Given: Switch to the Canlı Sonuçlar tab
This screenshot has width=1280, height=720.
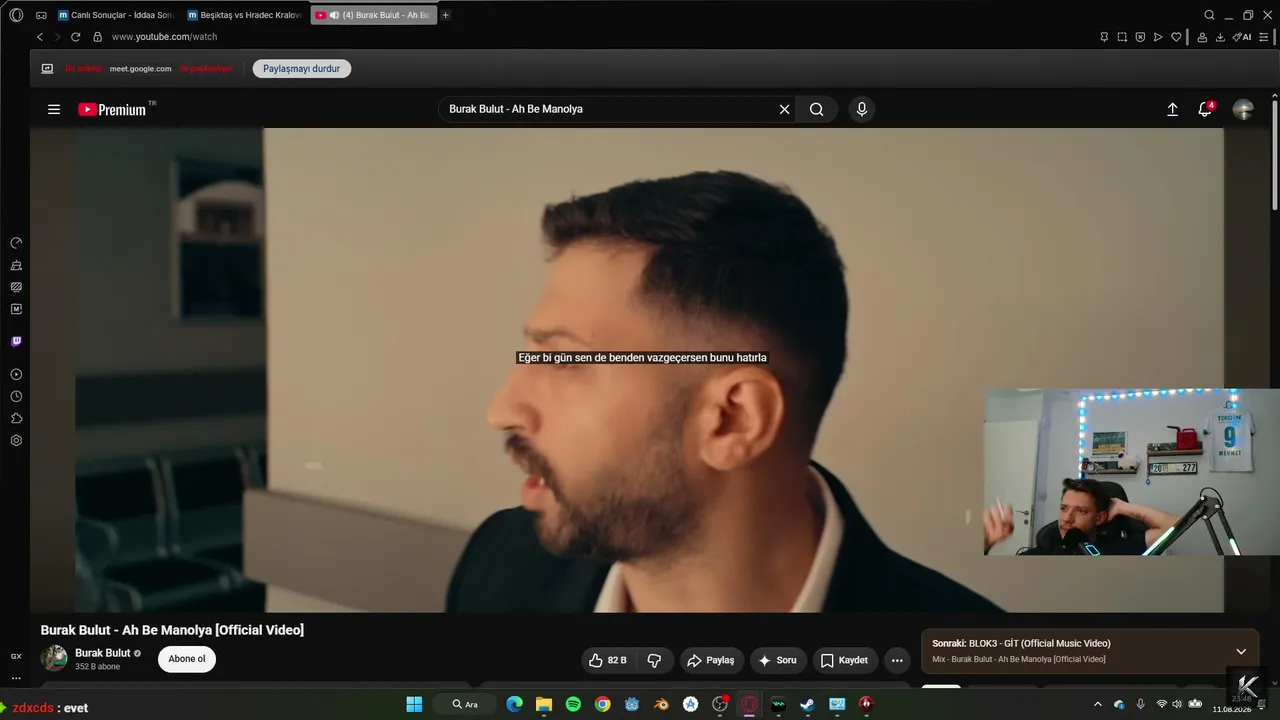Looking at the screenshot, I should click(116, 15).
